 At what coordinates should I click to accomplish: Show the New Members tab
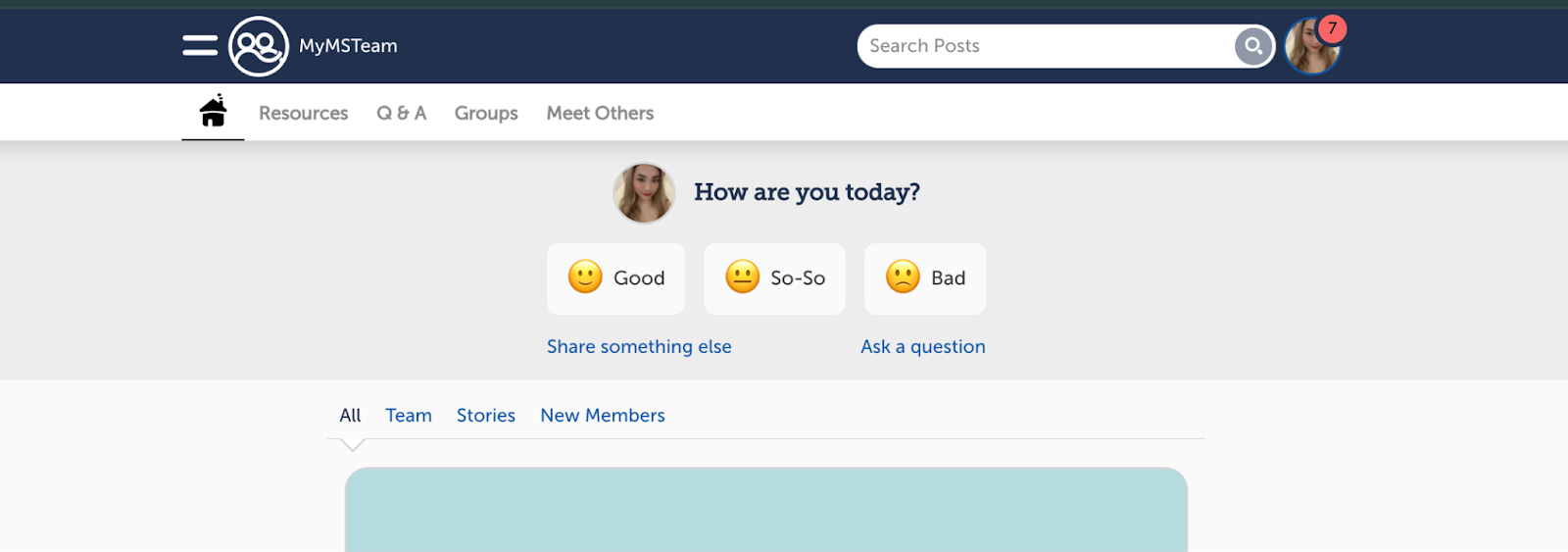pyautogui.click(x=603, y=415)
